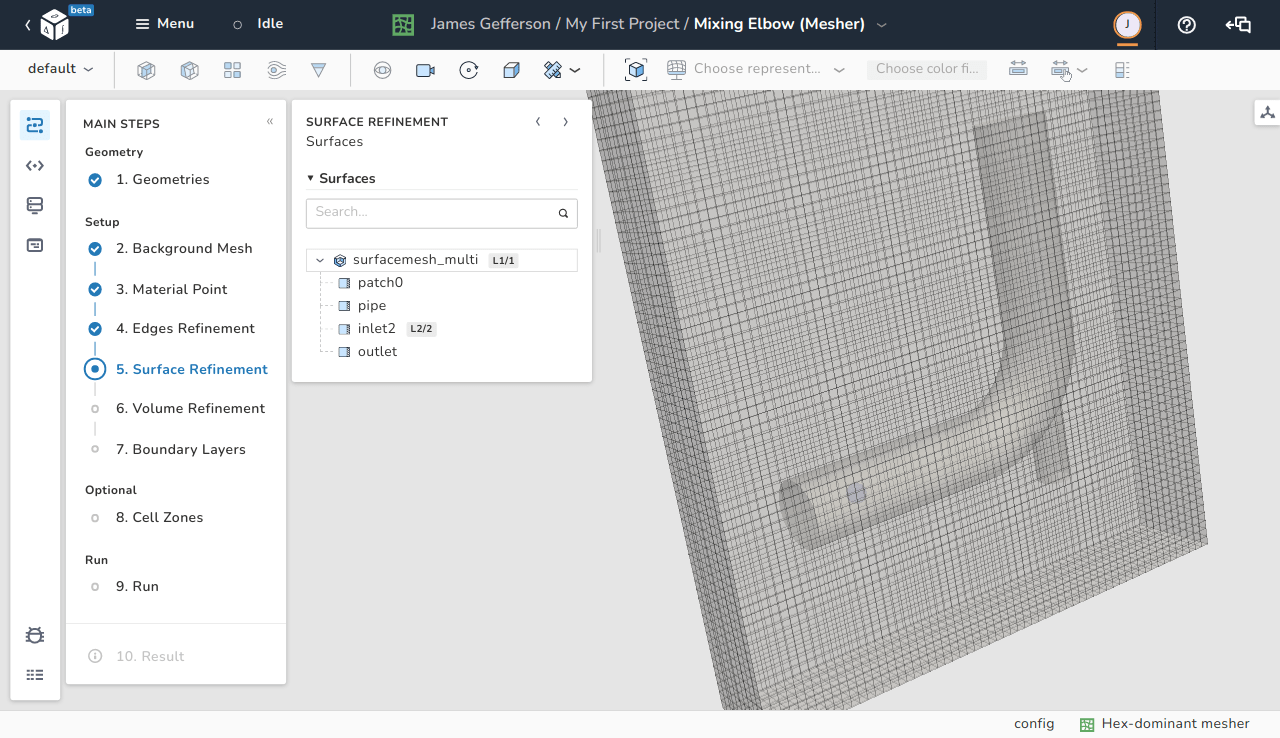Open the Menu hamburger button
The width and height of the screenshot is (1280, 738).
click(x=165, y=24)
